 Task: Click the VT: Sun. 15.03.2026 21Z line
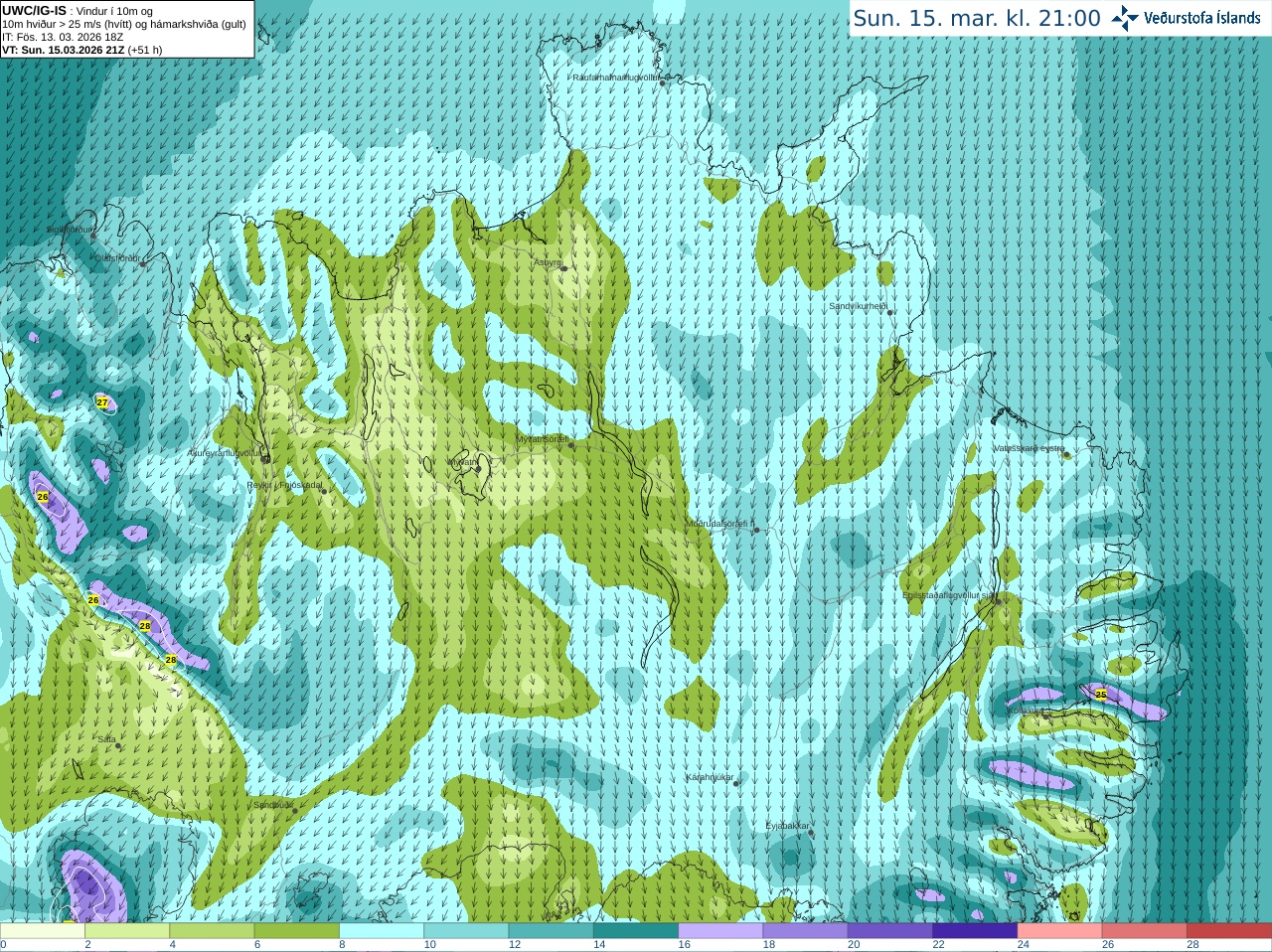(64, 50)
